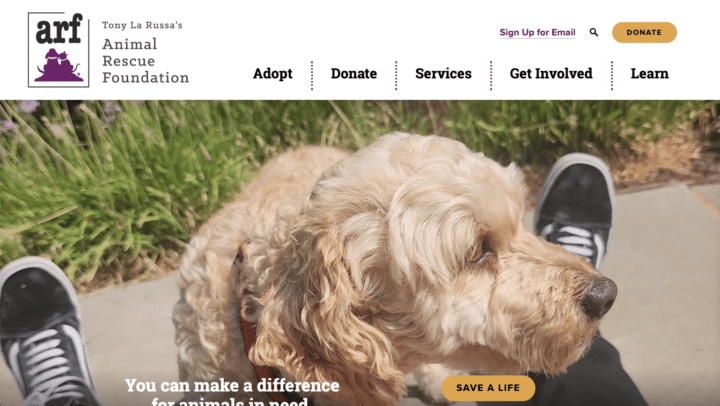
Task: Click the dog's nose in the hero image
Action: coord(599,296)
